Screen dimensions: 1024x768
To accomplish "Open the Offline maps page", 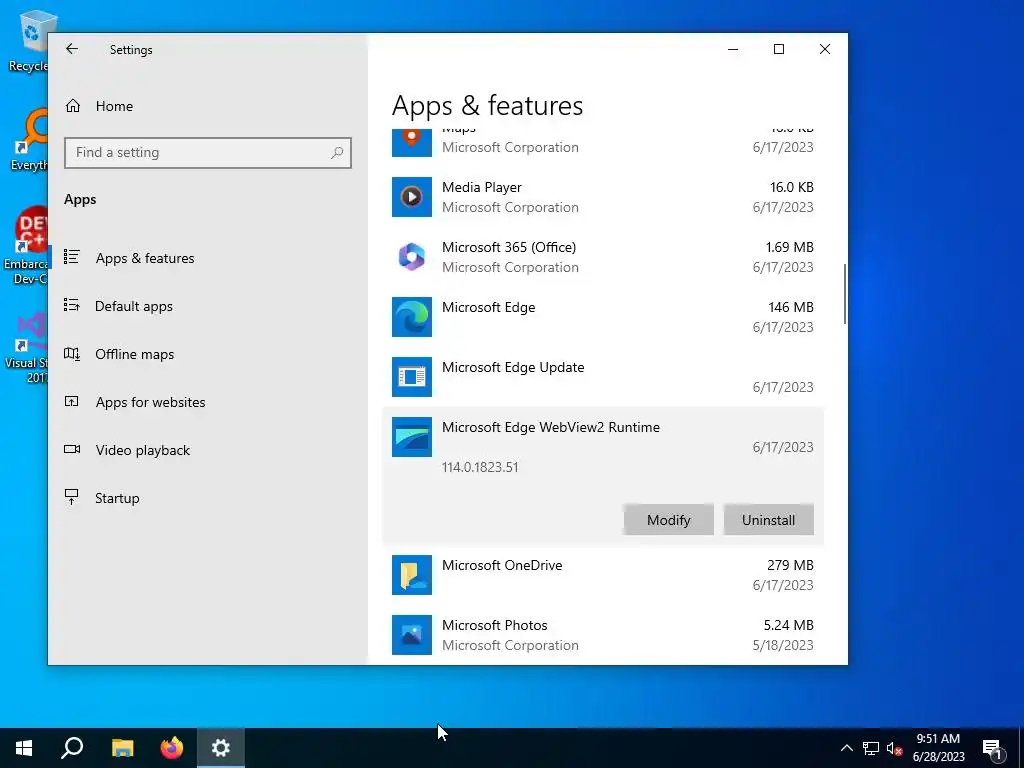I will click(x=135, y=354).
